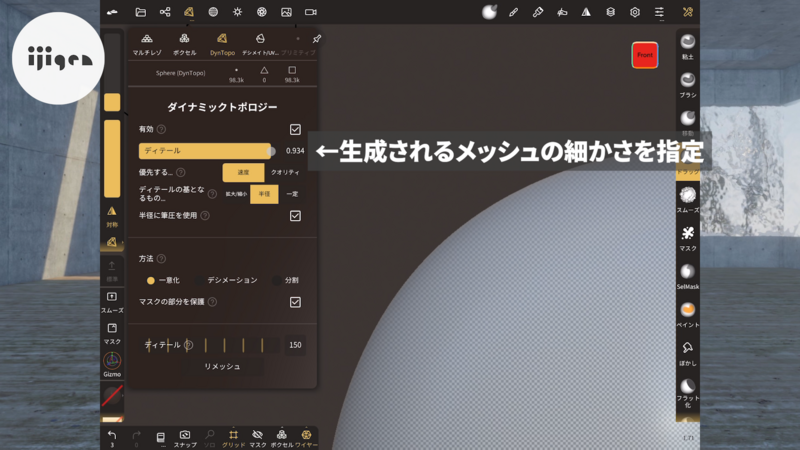
Task: Switch to the マルチレゾ tab
Action: tap(147, 44)
